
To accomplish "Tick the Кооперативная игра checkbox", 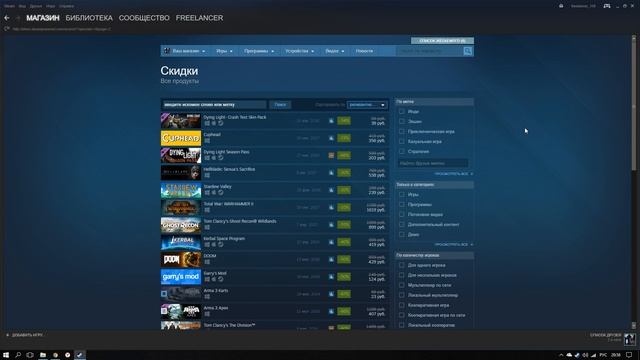I will tap(402, 305).
